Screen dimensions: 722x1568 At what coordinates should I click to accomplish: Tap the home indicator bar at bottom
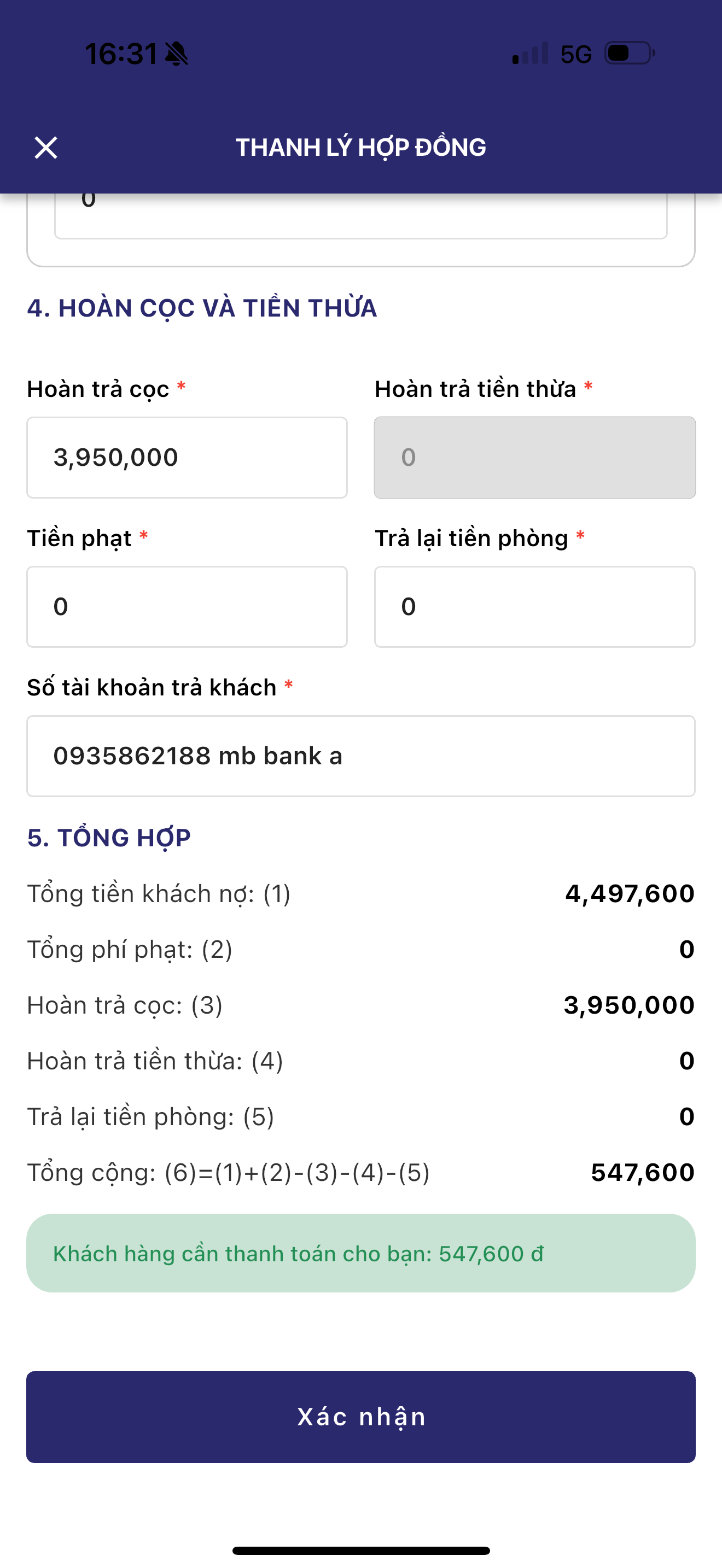(361, 1551)
